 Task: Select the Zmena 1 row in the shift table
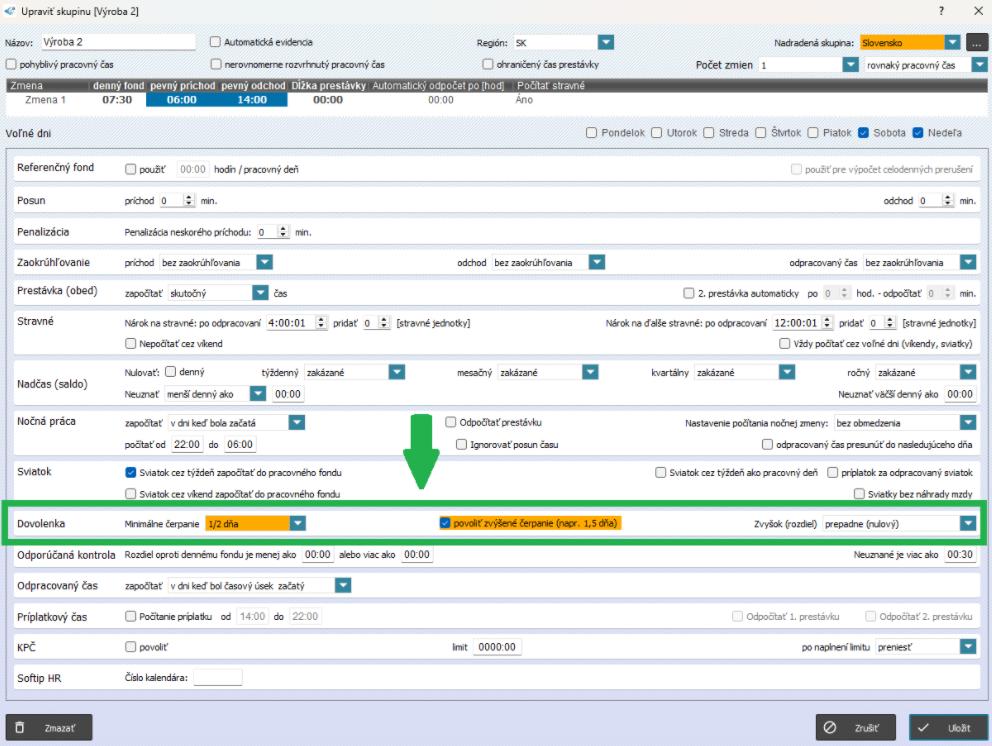coord(44,100)
